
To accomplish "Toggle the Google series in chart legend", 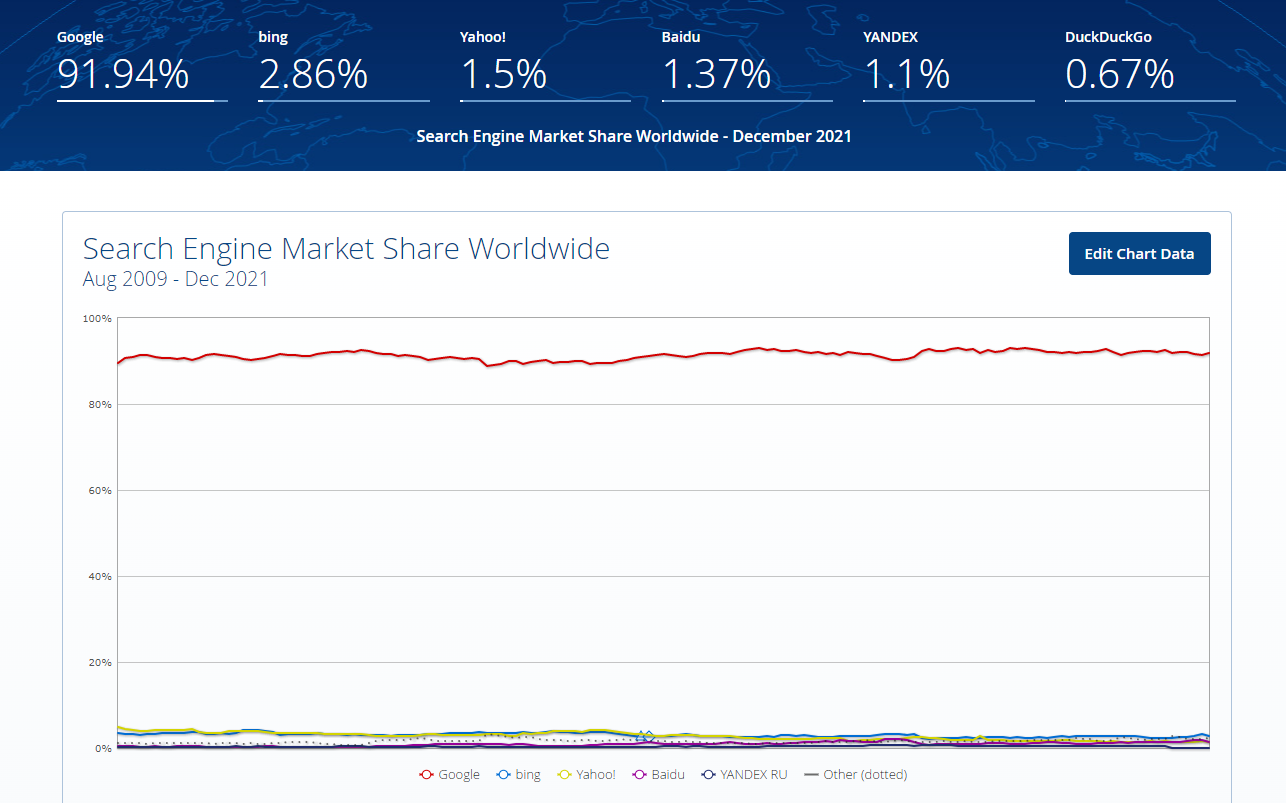I will click(449, 775).
